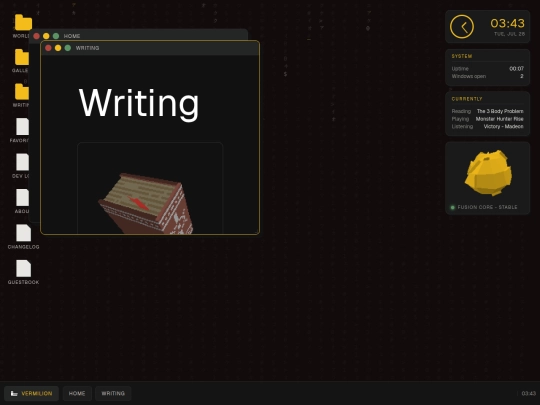Click the yellow fusion core 3D model
The height and width of the screenshot is (405, 540).
[488, 173]
